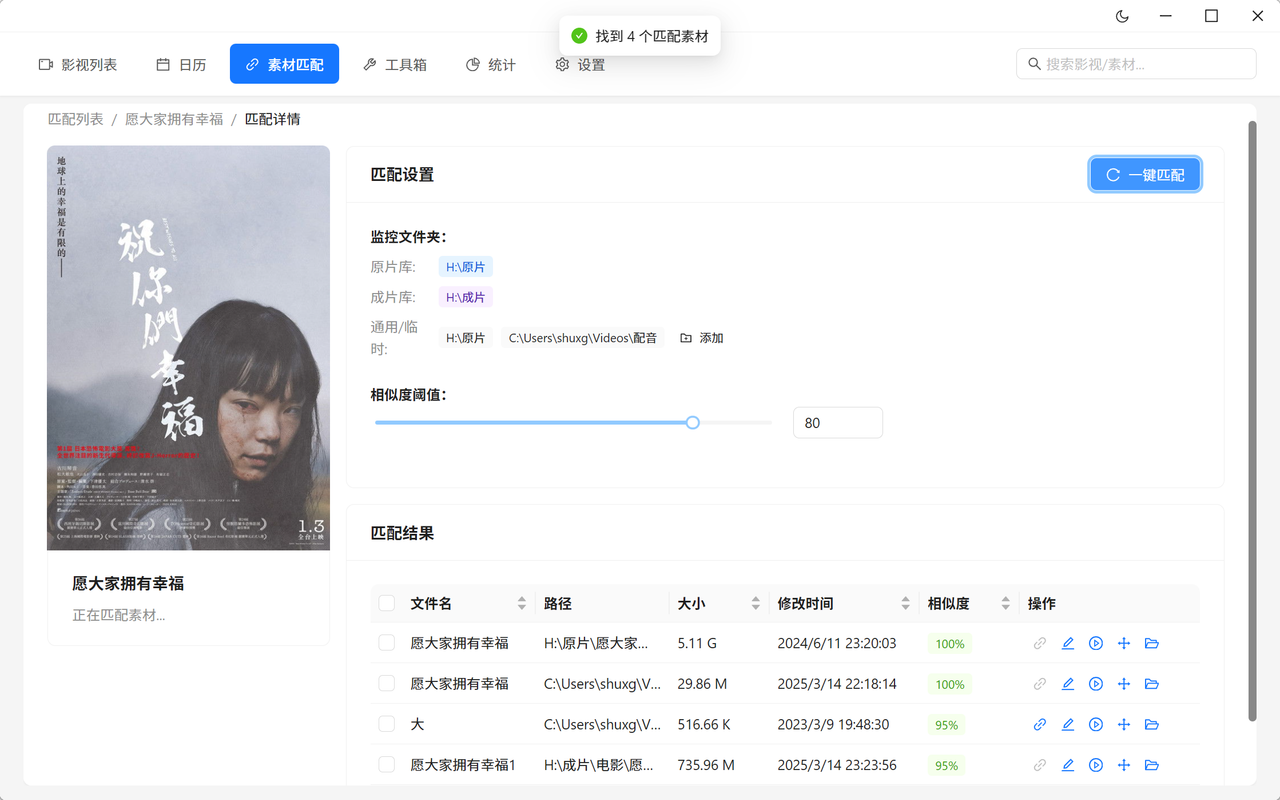Click the link icon in the 516.66 K row

tap(1040, 724)
